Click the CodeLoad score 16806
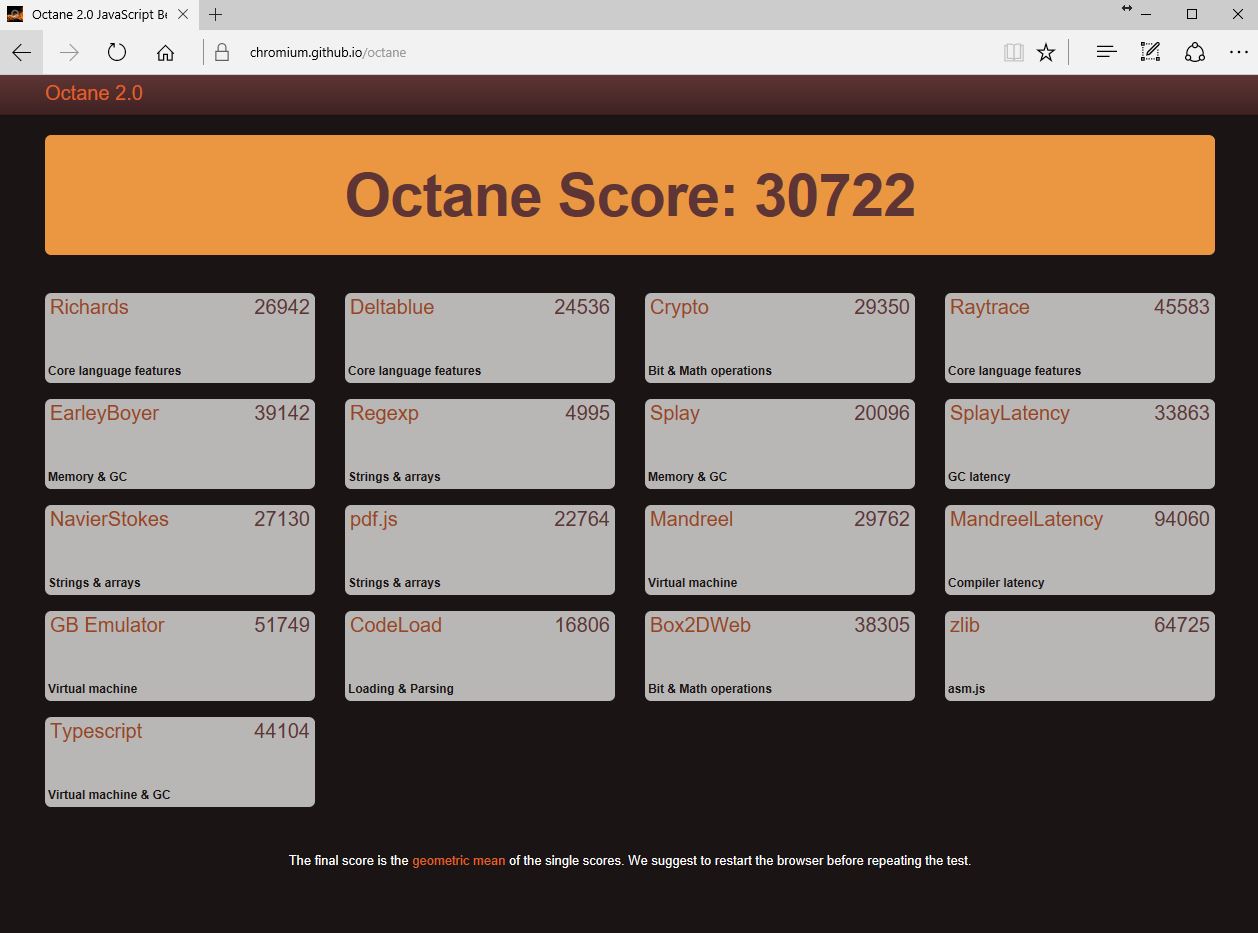This screenshot has width=1258, height=933. [582, 625]
